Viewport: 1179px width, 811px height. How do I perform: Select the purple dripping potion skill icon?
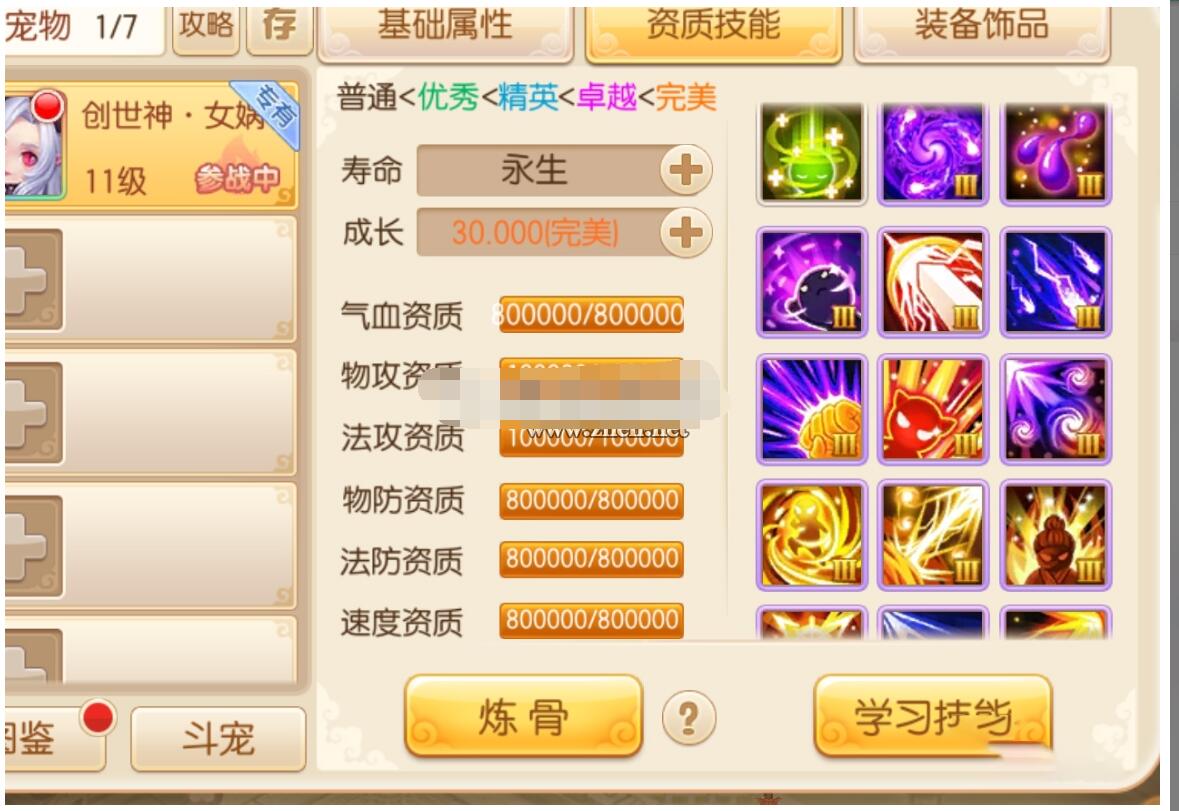1056,153
